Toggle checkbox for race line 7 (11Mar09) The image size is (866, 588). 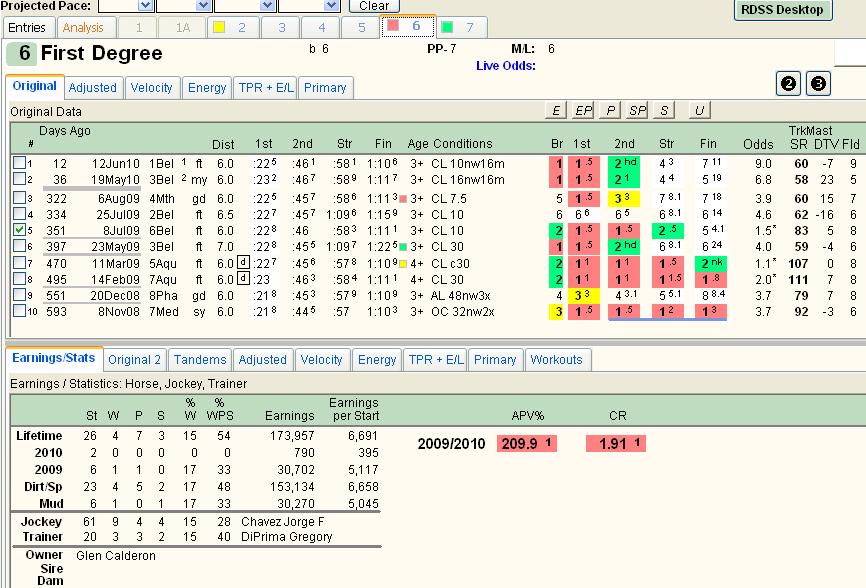click(x=19, y=262)
